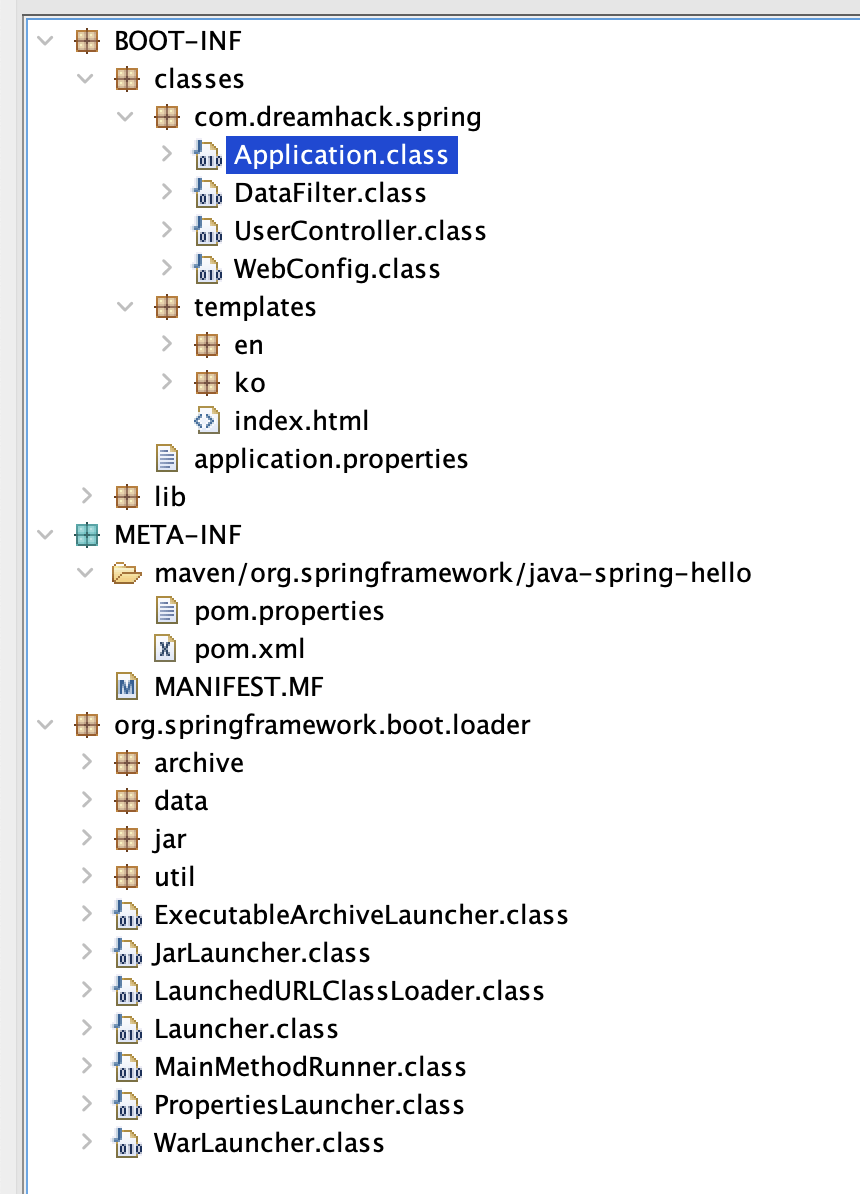Screen dimensions: 860x1194
Task: Select DataFilter.class in the tree
Action: (330, 193)
